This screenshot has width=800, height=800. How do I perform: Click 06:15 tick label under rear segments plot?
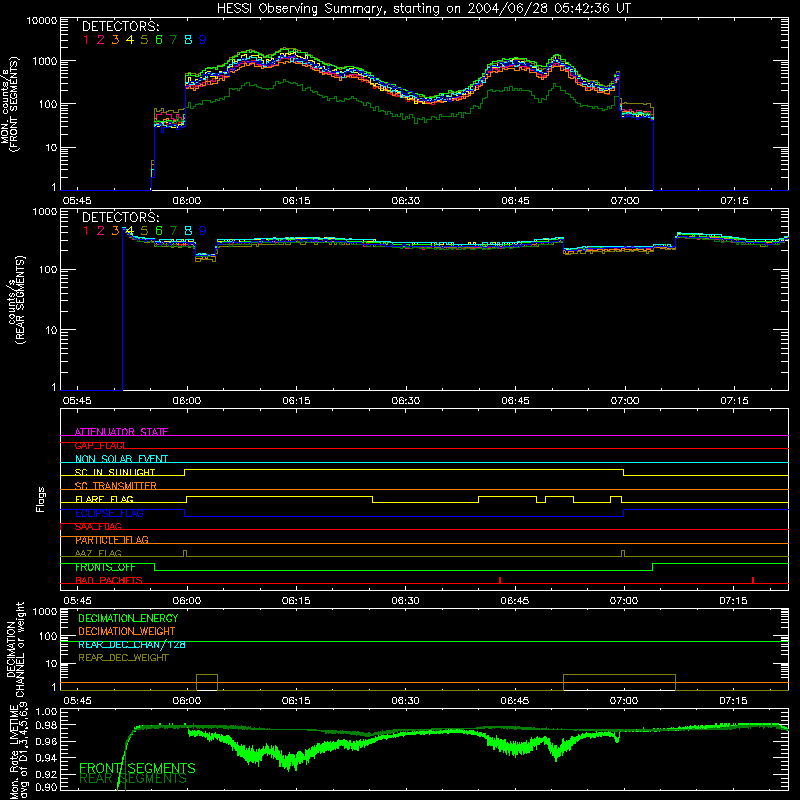[296, 401]
